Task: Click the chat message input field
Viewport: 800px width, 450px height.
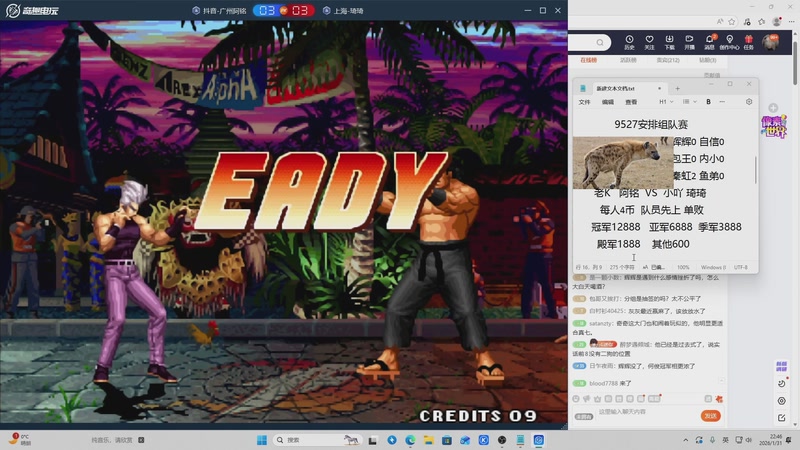Action: coord(647,412)
